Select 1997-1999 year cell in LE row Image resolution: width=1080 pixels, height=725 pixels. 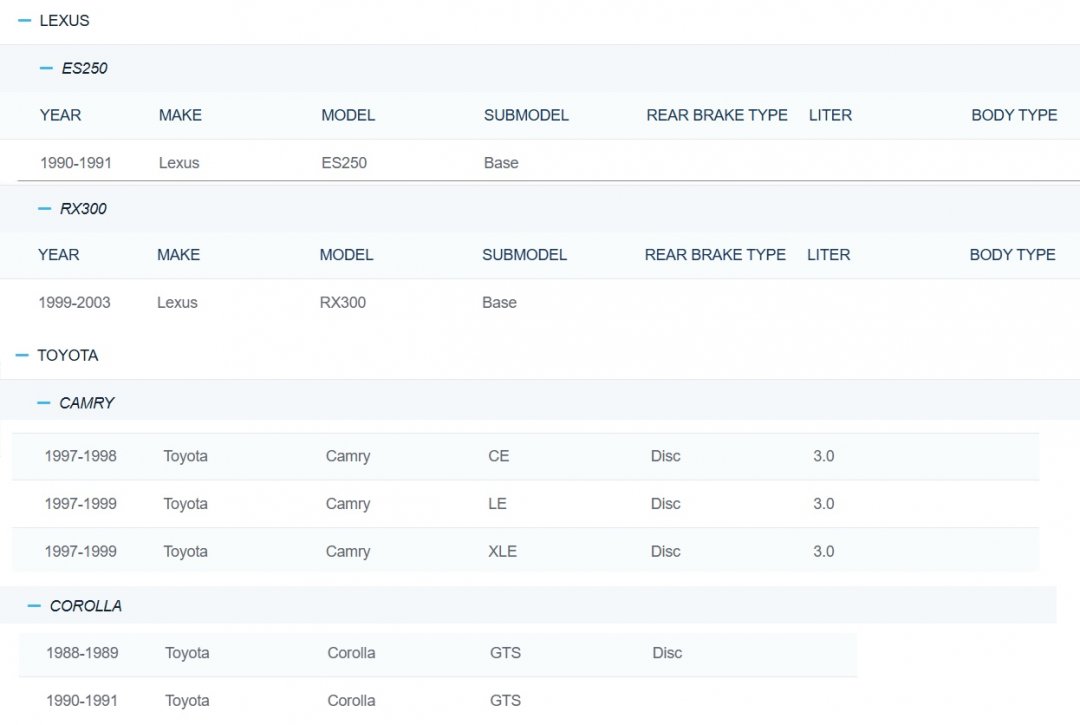click(x=81, y=504)
